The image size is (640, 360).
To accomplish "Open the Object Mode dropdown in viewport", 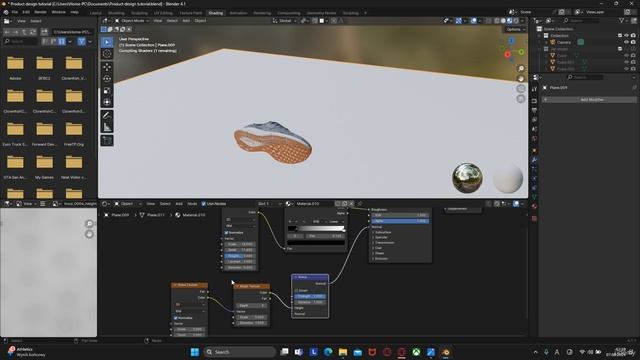I will 133,21.
